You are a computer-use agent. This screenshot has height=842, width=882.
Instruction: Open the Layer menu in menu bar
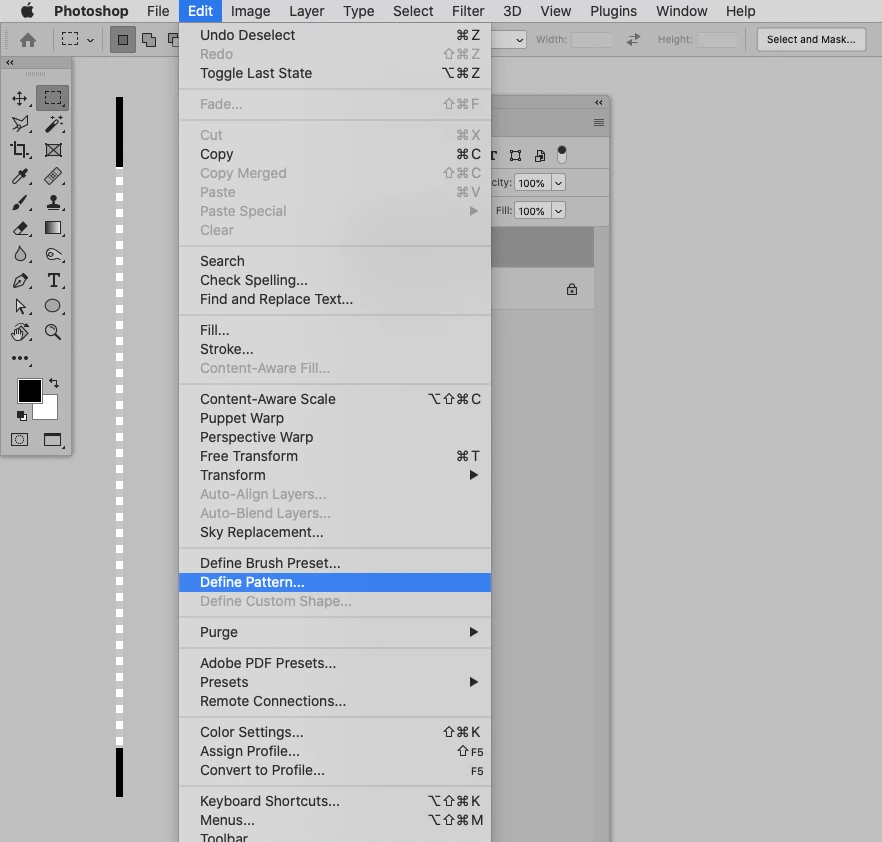coord(307,11)
